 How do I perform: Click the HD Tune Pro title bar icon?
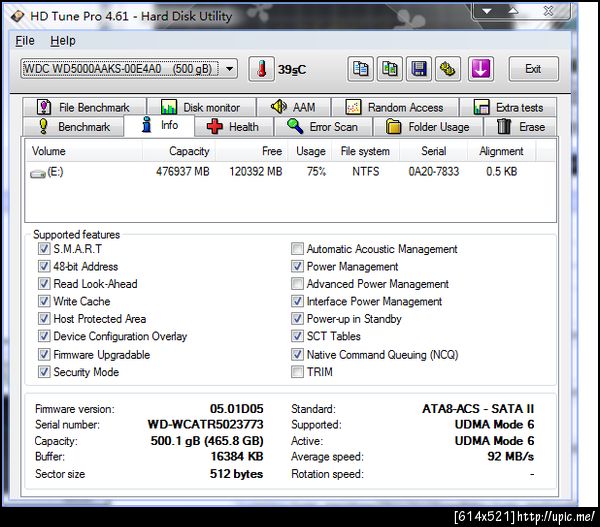tap(18, 16)
